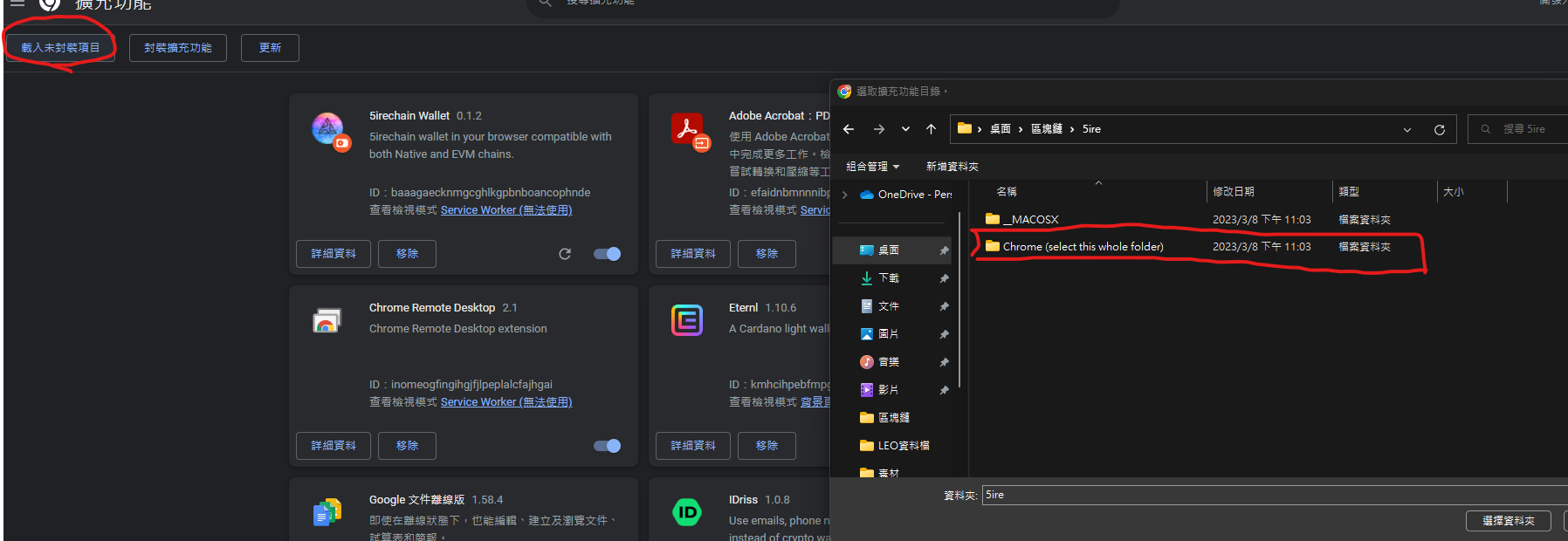This screenshot has height=541, width=1568.
Task: Click the 桌面 breadcrumb segment
Action: tap(1001, 129)
